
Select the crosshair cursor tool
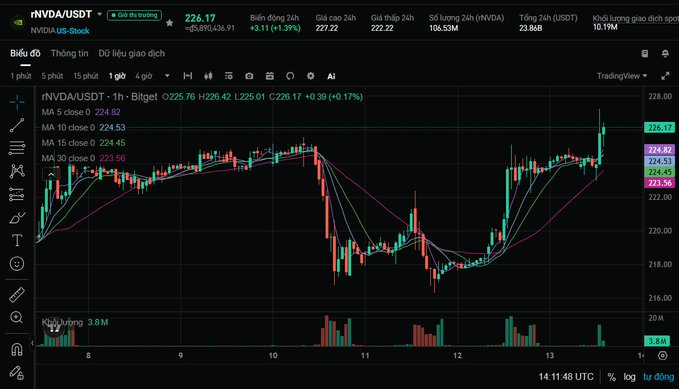[x=17, y=102]
